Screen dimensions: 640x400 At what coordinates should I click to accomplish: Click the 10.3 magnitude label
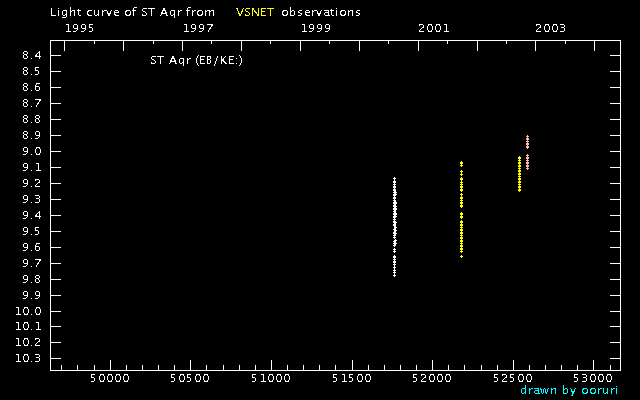[29, 358]
